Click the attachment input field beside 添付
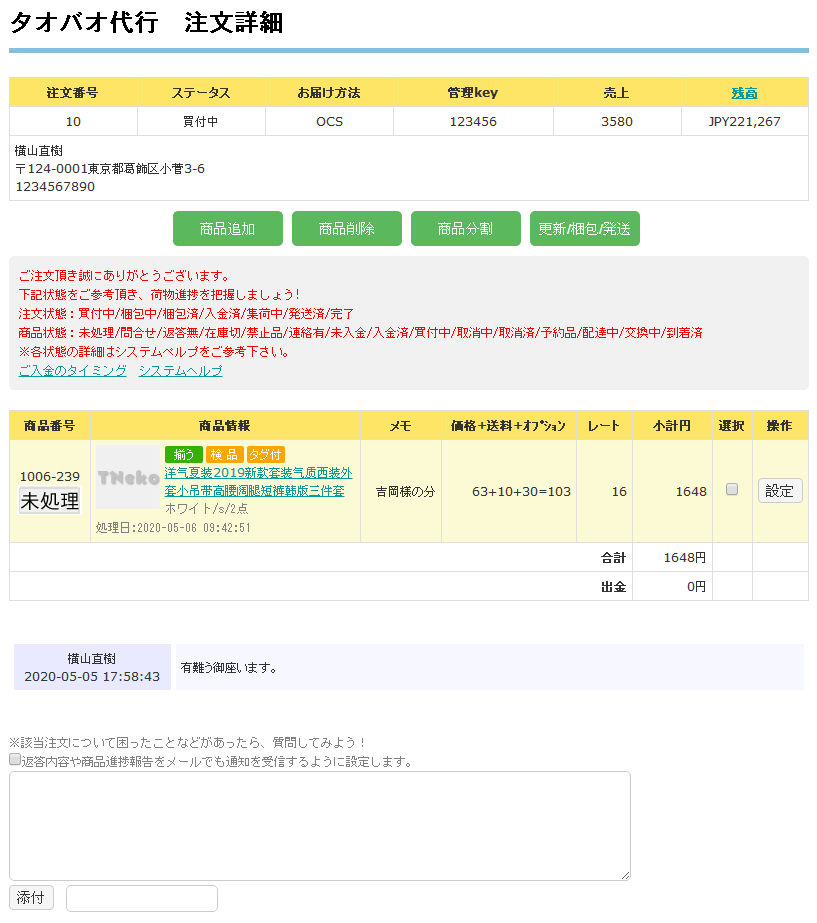This screenshot has height=923, width=817. 142,898
